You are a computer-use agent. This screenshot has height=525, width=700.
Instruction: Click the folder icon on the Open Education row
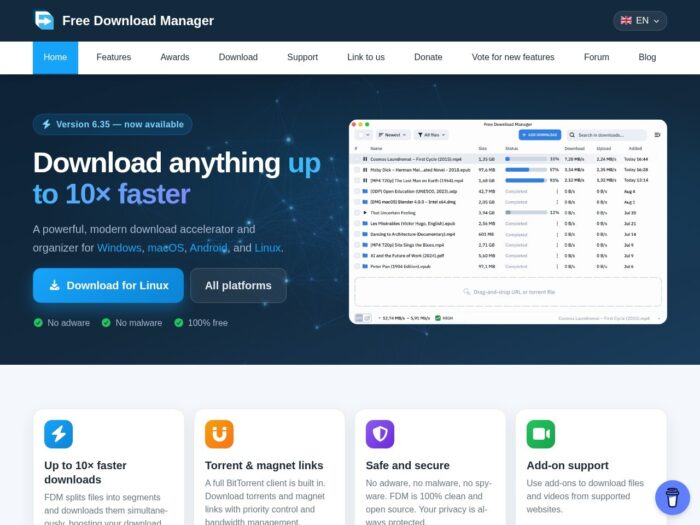365,191
